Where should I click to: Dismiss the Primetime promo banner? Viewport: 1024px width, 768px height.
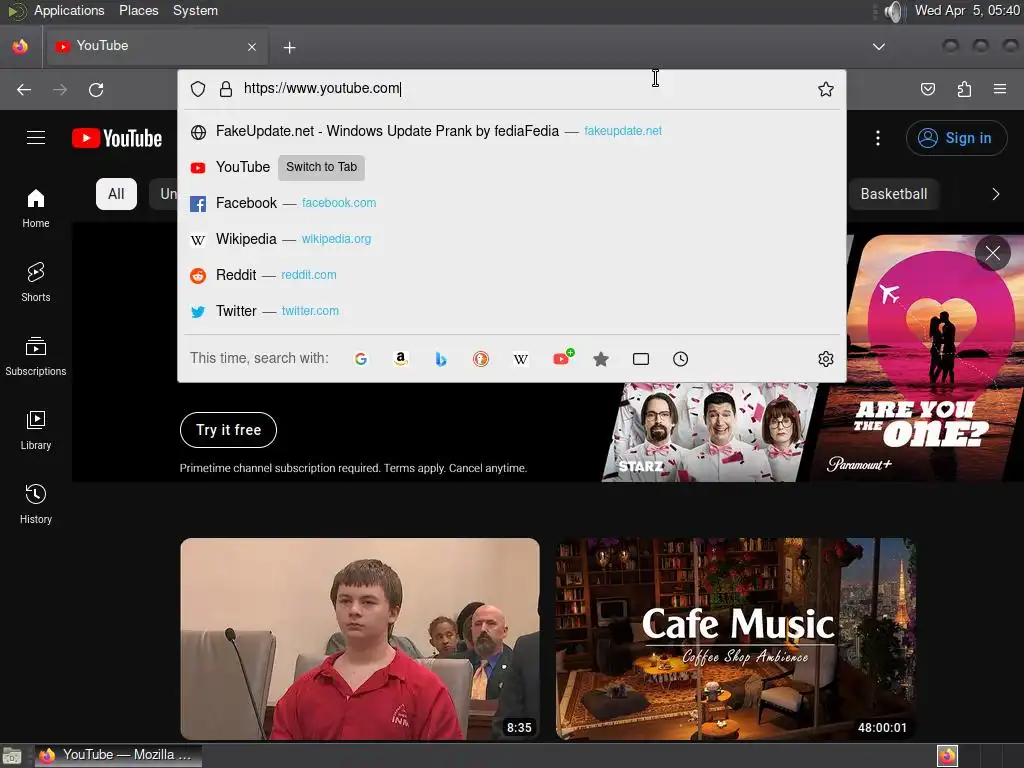993,253
